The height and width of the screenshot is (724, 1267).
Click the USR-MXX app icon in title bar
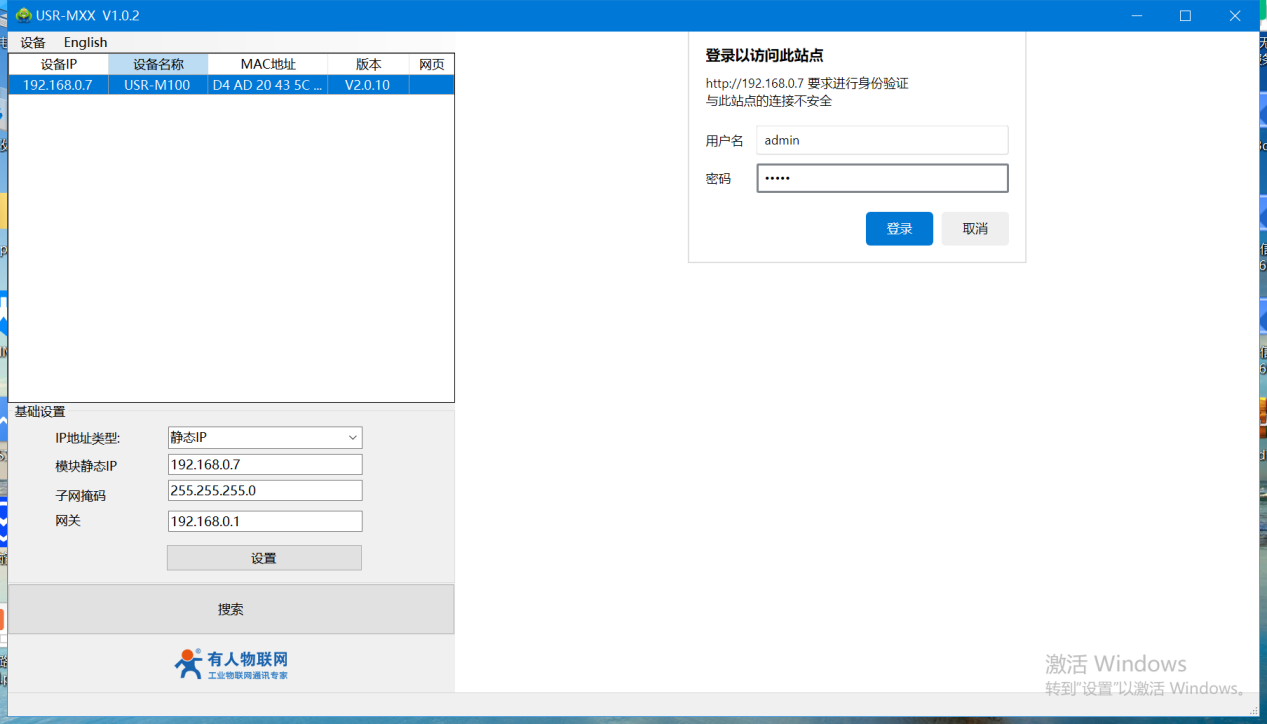(x=23, y=15)
